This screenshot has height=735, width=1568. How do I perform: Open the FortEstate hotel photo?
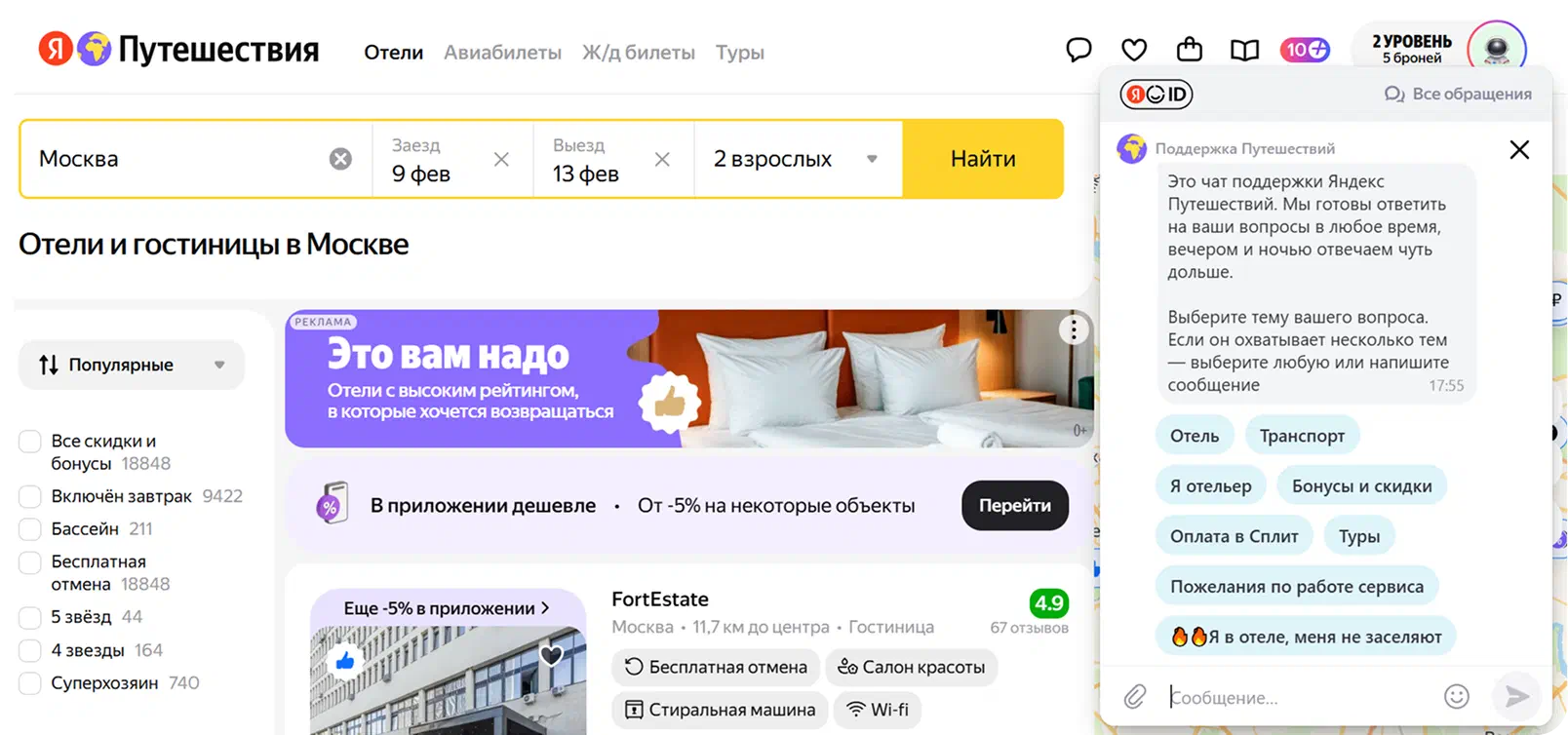tap(449, 681)
